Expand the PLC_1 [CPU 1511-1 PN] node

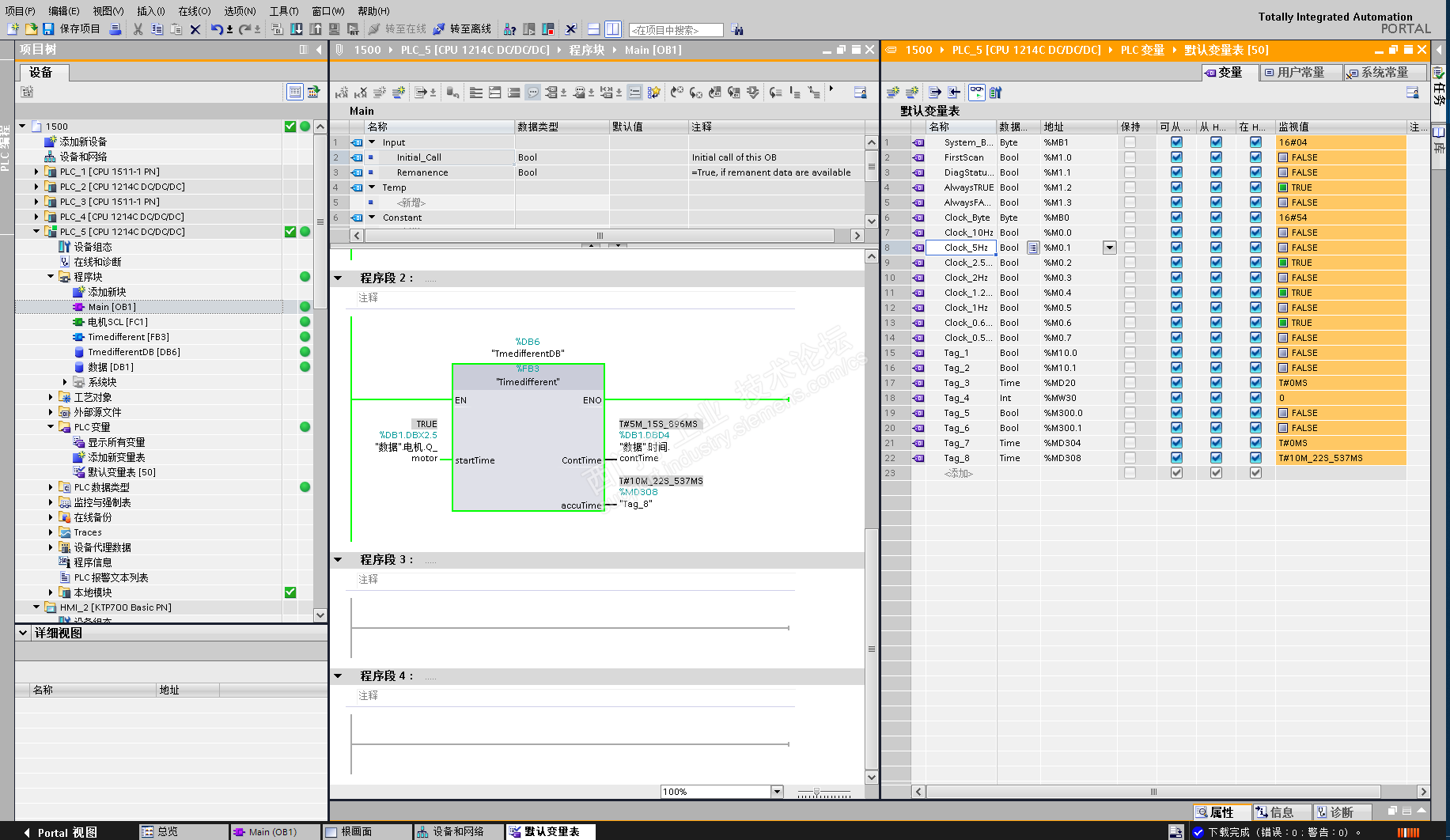[x=36, y=172]
